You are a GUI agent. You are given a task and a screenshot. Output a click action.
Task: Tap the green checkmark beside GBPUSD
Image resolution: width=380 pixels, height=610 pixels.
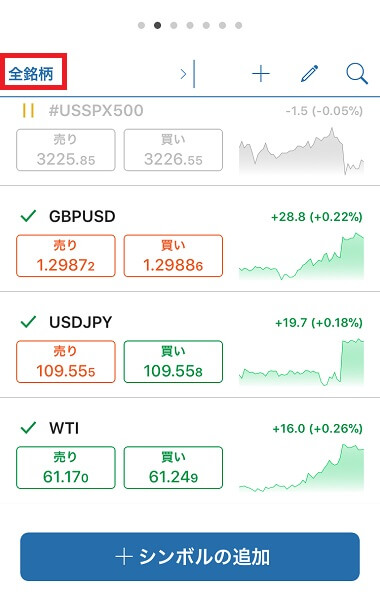pos(28,216)
